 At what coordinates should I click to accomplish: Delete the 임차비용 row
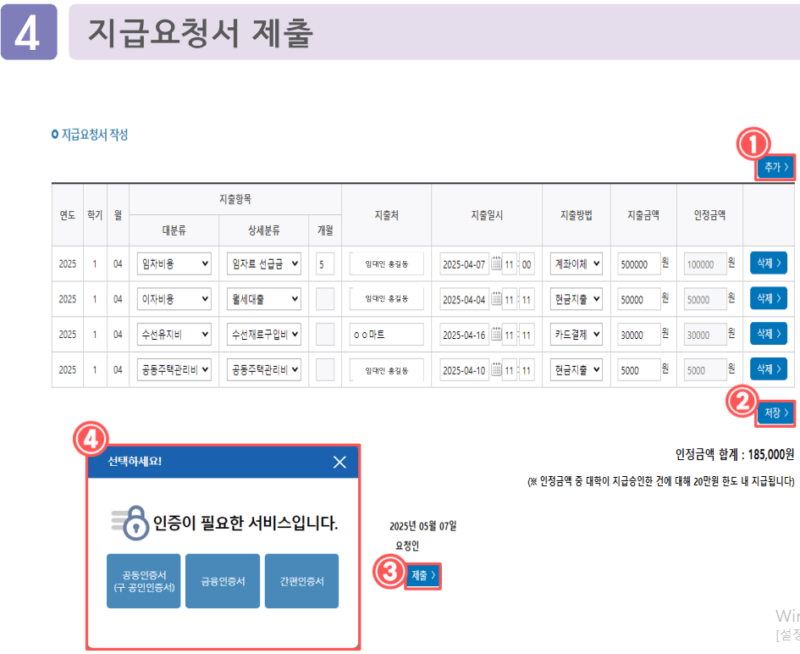click(x=768, y=263)
